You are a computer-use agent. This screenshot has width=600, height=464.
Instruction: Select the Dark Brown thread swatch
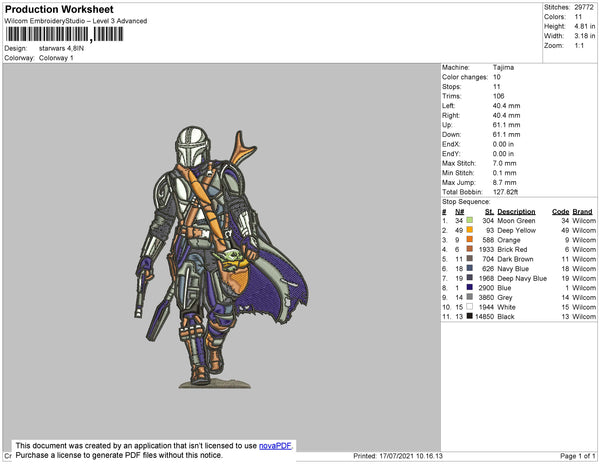[x=469, y=260]
